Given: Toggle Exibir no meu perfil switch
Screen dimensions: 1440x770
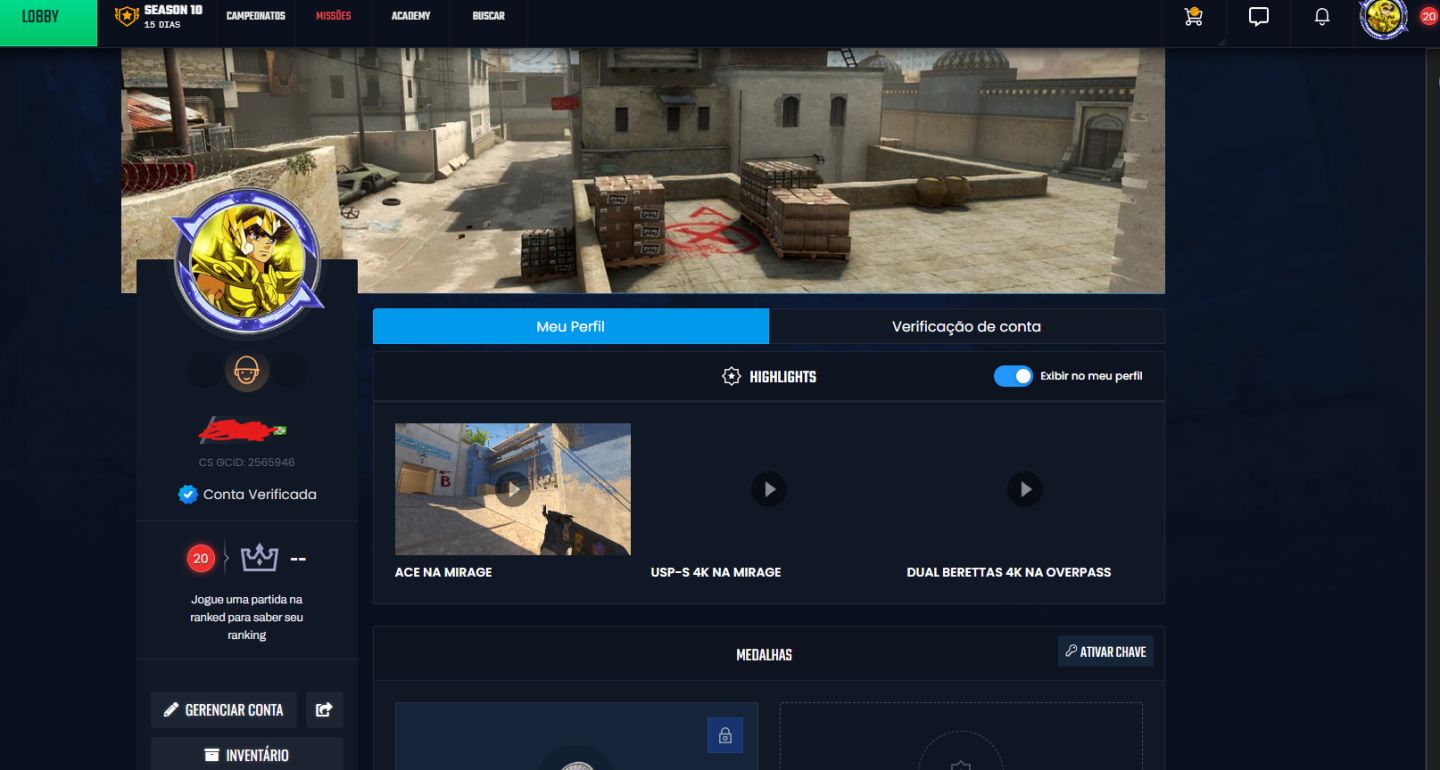Looking at the screenshot, I should (x=1013, y=376).
